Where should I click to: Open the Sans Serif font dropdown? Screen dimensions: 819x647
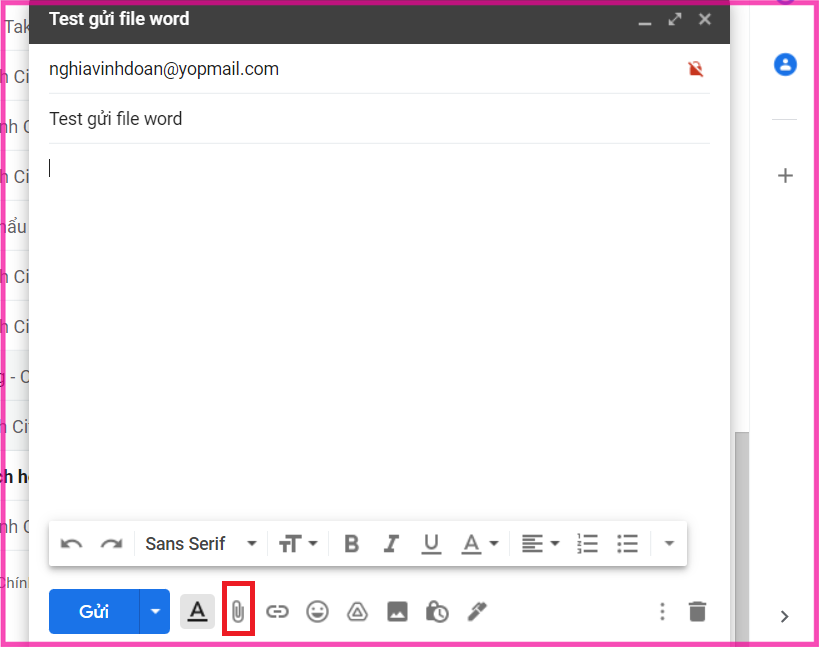(201, 544)
